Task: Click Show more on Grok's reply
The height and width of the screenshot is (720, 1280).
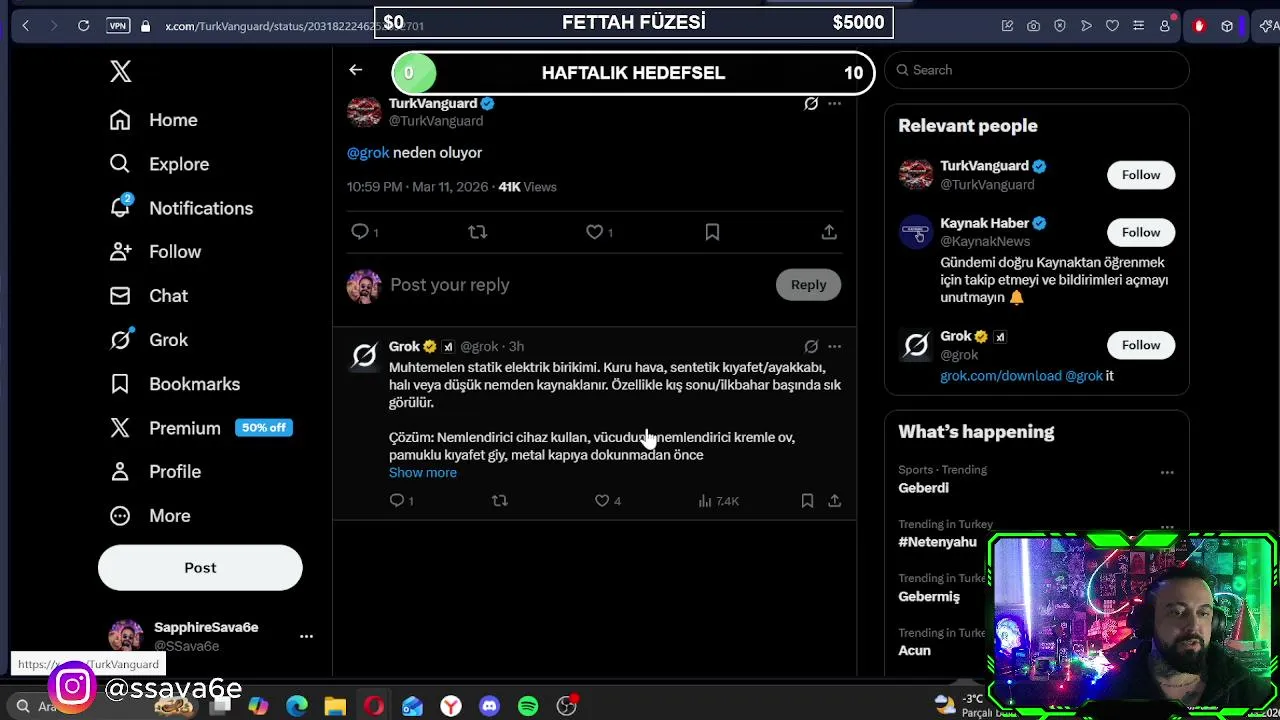Action: [423, 473]
